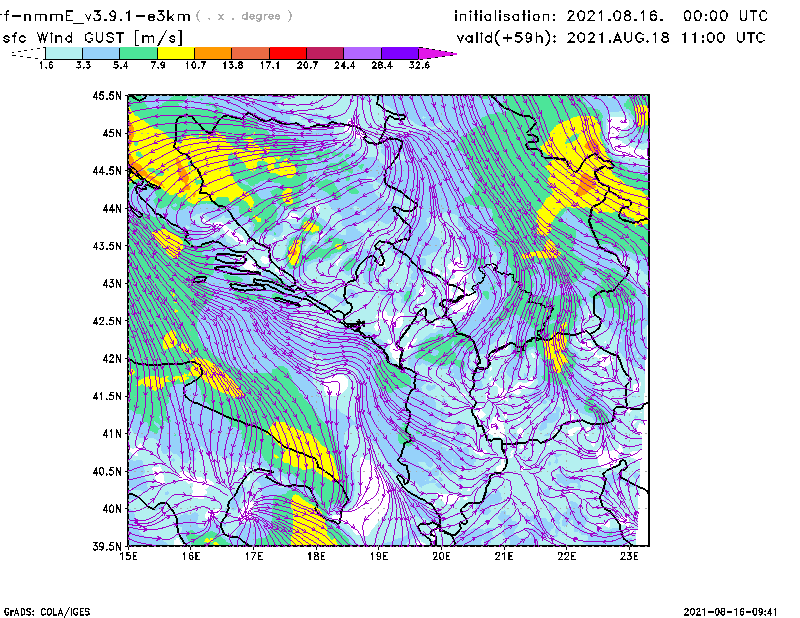The image size is (800, 618).
Task: Click the green 5.4–7.9 legend swatch
Action: (138, 53)
